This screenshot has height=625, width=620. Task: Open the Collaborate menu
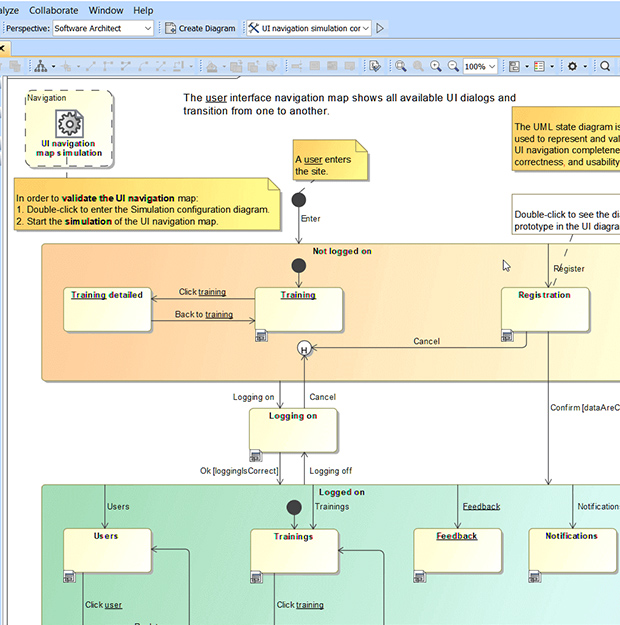pyautogui.click(x=52, y=9)
